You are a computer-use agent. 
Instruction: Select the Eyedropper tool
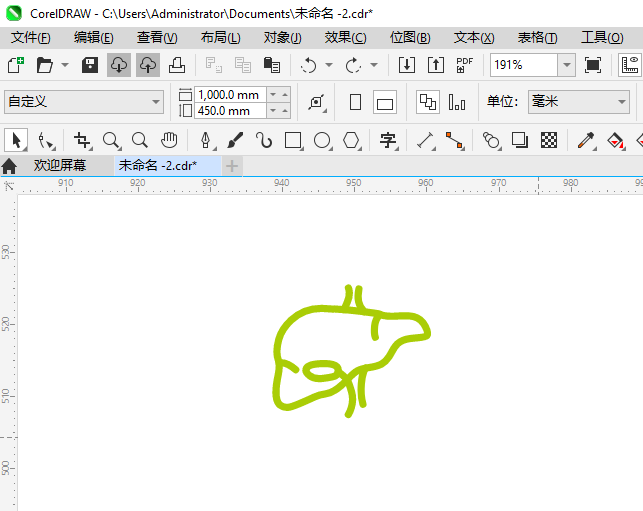pyautogui.click(x=586, y=140)
